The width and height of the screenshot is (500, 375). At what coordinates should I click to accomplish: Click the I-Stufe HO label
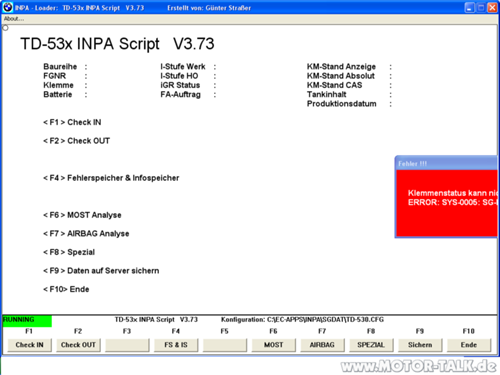coord(179,76)
